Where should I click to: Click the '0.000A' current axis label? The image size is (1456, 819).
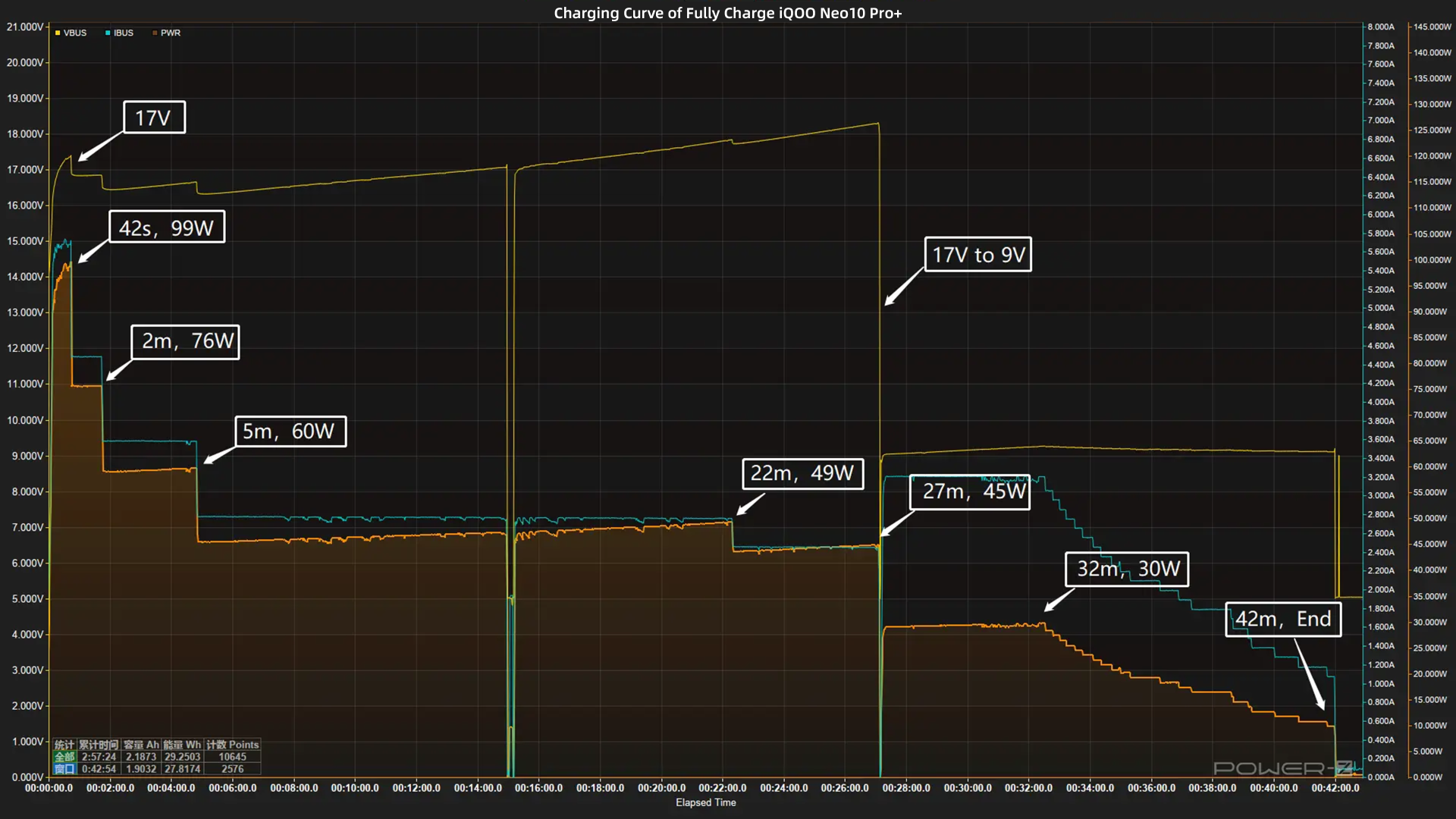click(1381, 777)
